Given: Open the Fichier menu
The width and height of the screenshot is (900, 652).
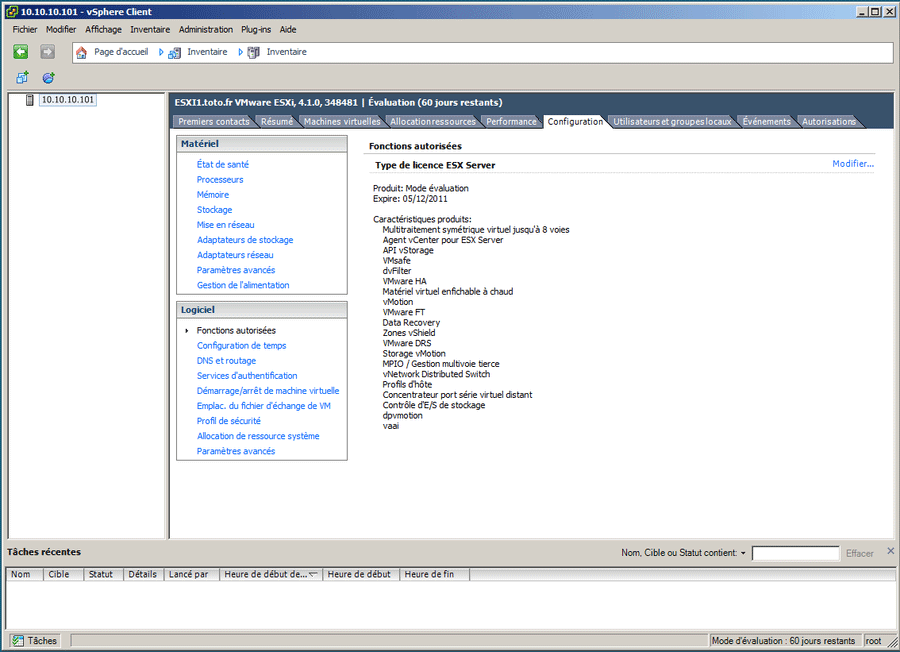Looking at the screenshot, I should coord(25,29).
